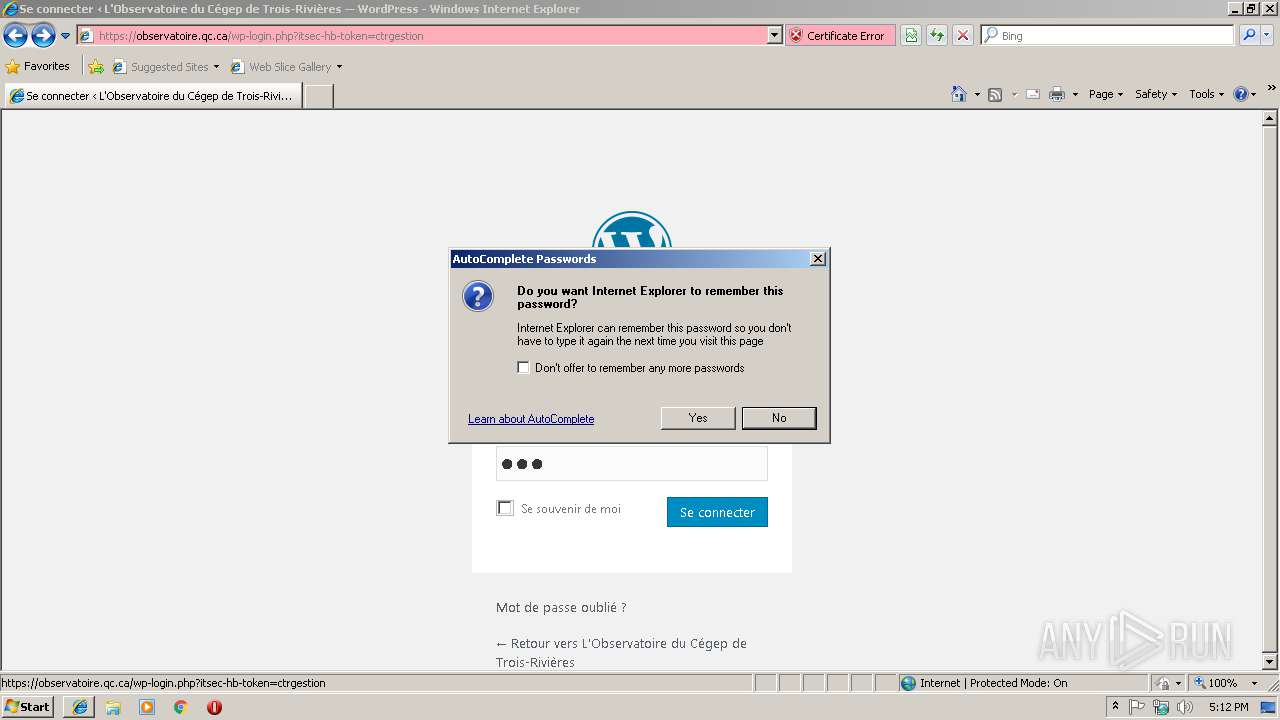Open the Safety menu

(1156, 94)
